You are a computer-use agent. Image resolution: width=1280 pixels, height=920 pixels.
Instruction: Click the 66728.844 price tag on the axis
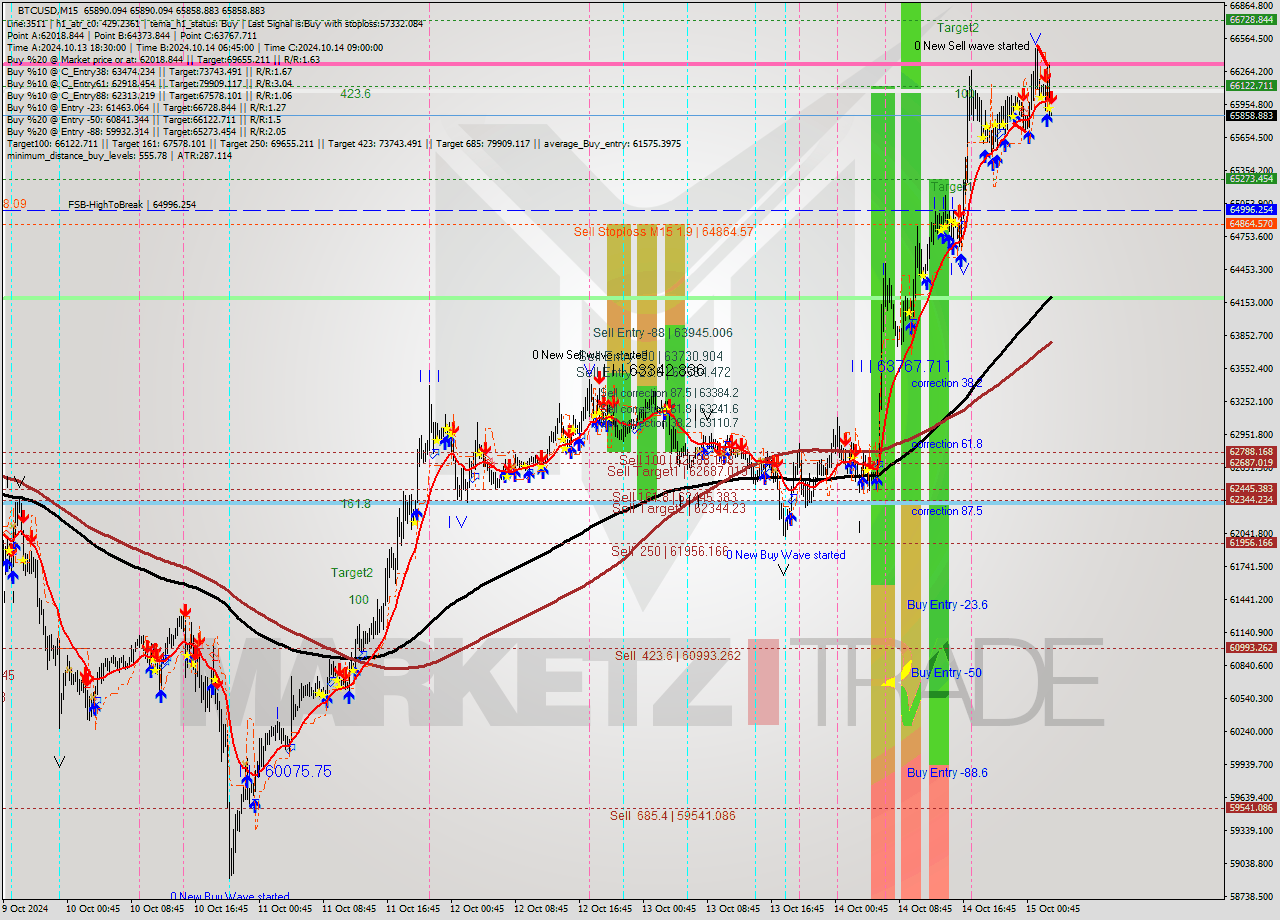[x=1250, y=19]
